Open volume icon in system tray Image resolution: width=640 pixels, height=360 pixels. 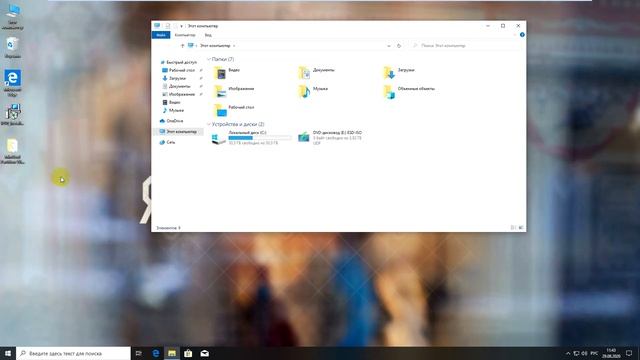tap(584, 353)
